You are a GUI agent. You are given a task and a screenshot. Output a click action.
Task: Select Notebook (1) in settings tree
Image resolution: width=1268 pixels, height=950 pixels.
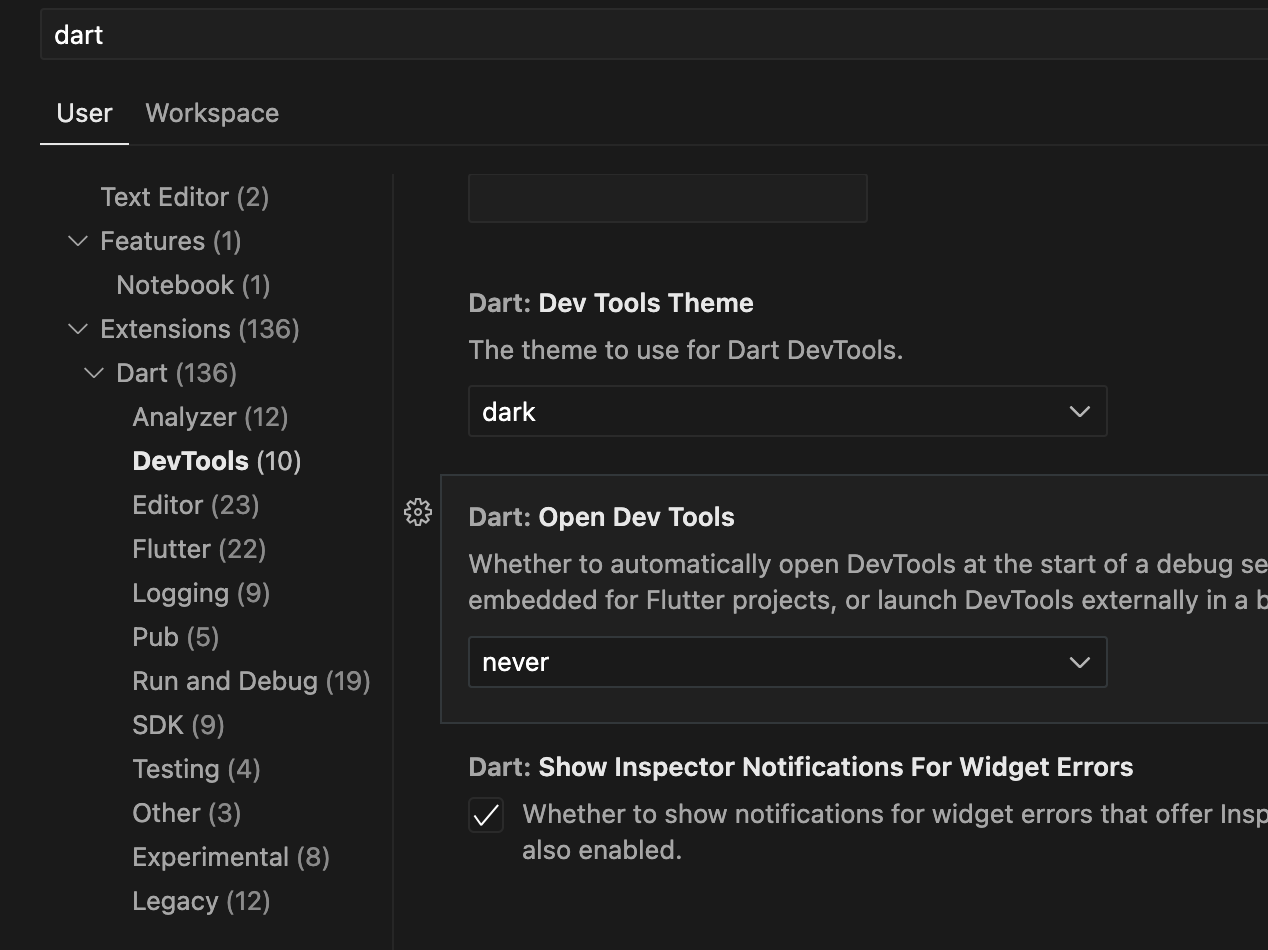[x=193, y=285]
